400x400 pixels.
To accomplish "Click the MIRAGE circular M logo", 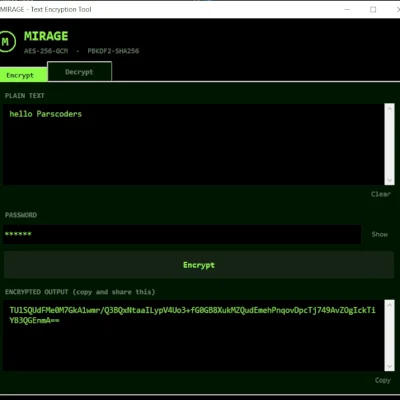I will (x=7, y=42).
